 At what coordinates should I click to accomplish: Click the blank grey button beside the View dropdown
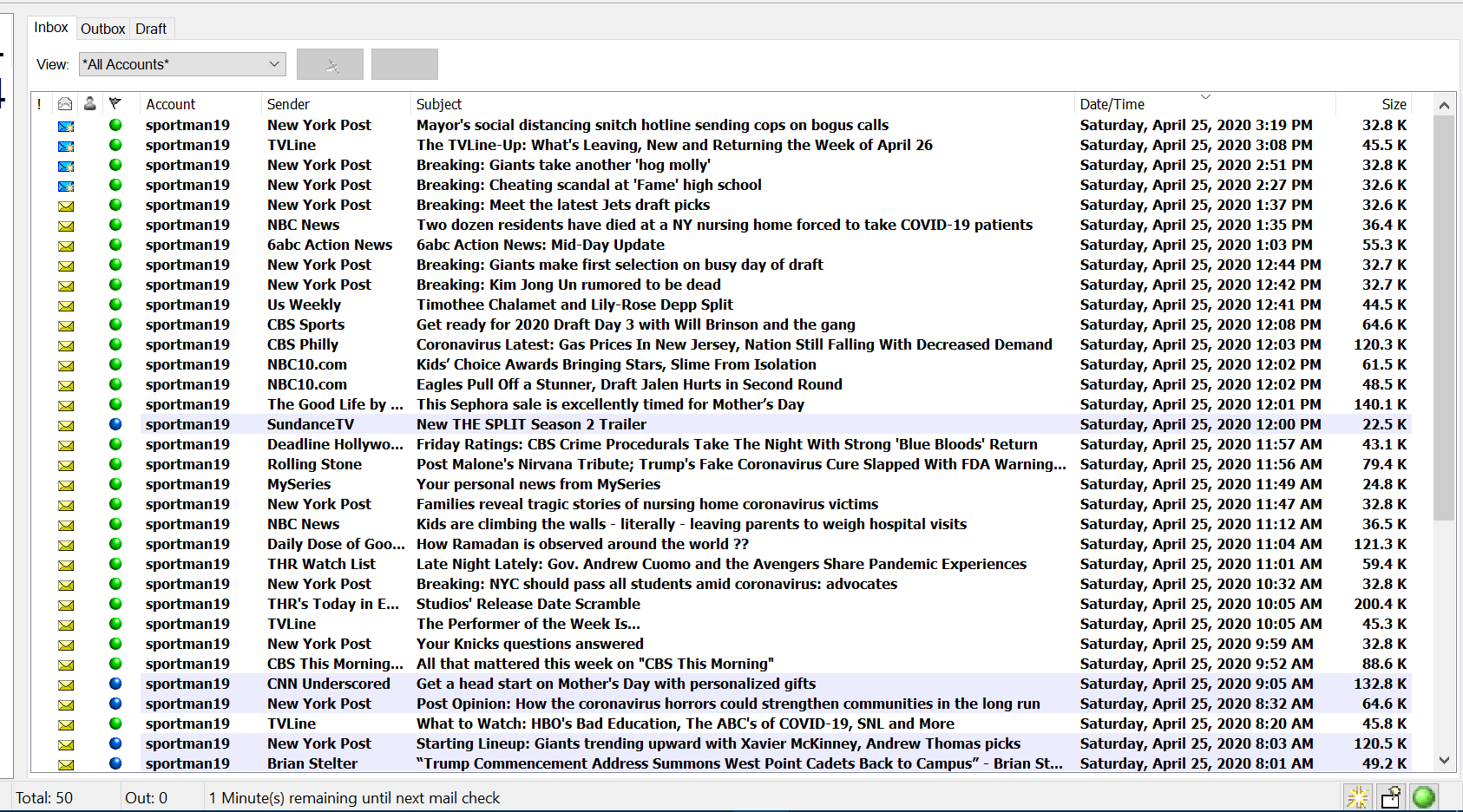[404, 64]
